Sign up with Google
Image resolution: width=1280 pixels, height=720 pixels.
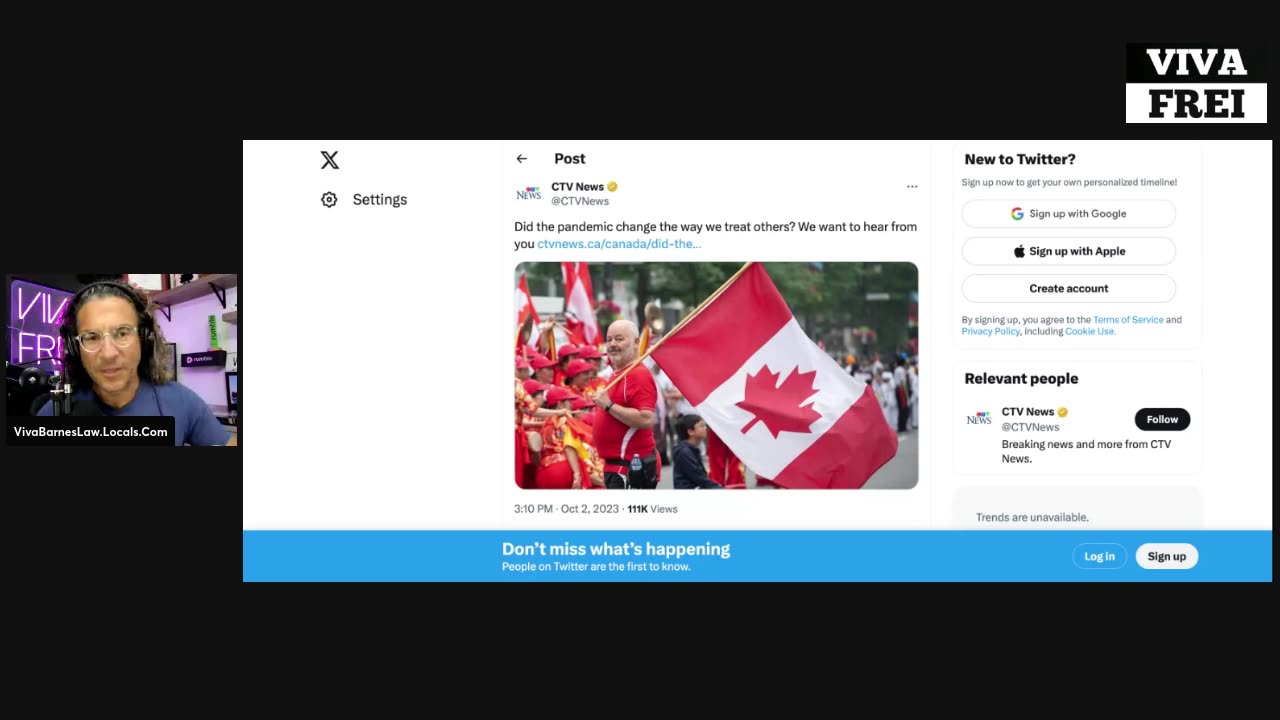click(1068, 214)
